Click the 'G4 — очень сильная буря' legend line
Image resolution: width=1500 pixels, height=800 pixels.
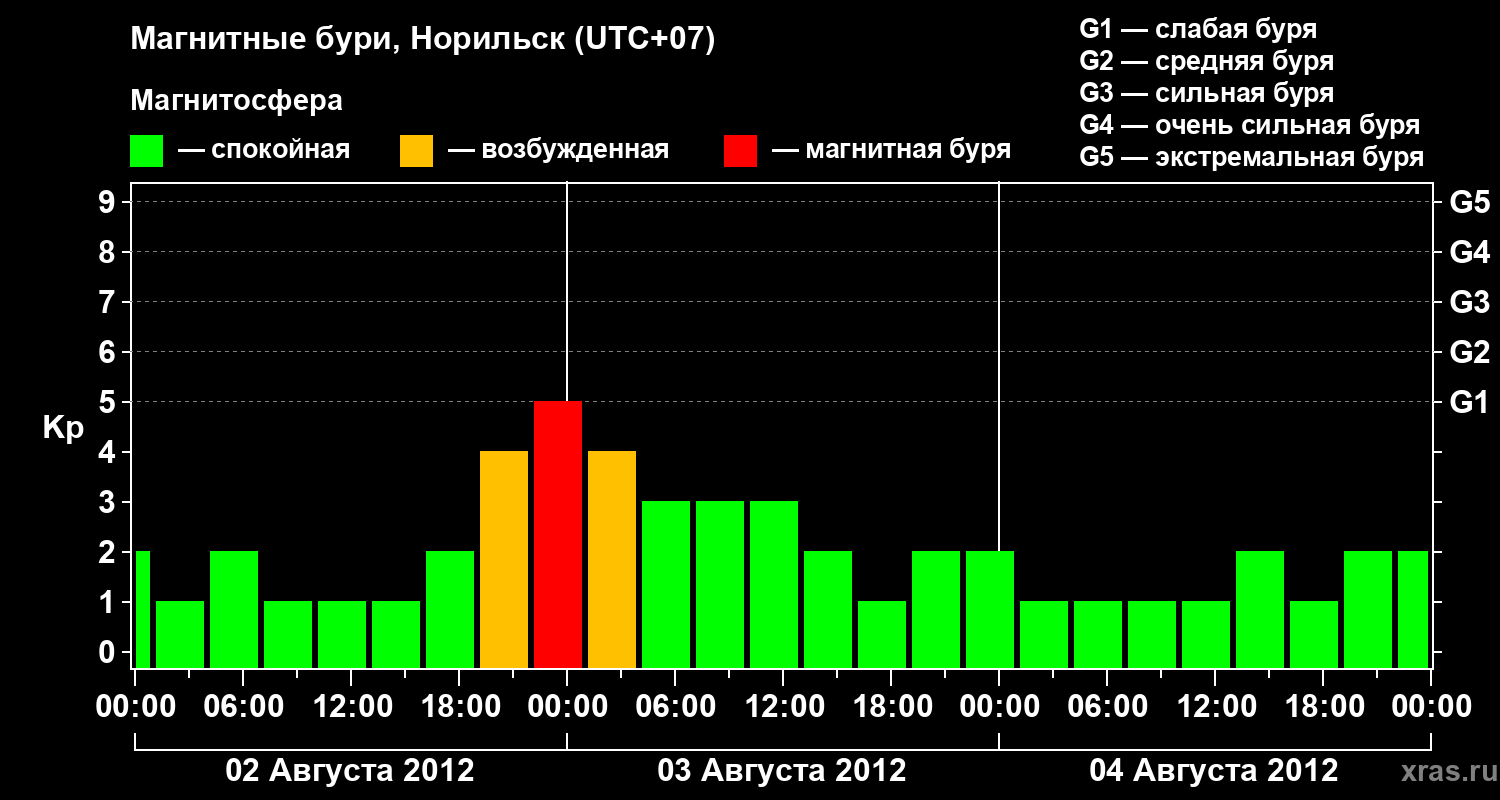(x=1250, y=125)
